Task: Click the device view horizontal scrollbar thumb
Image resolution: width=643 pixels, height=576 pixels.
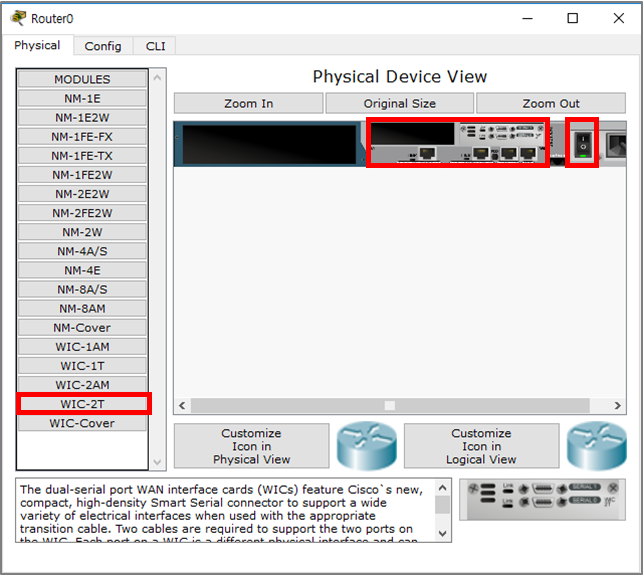Action: [x=390, y=405]
